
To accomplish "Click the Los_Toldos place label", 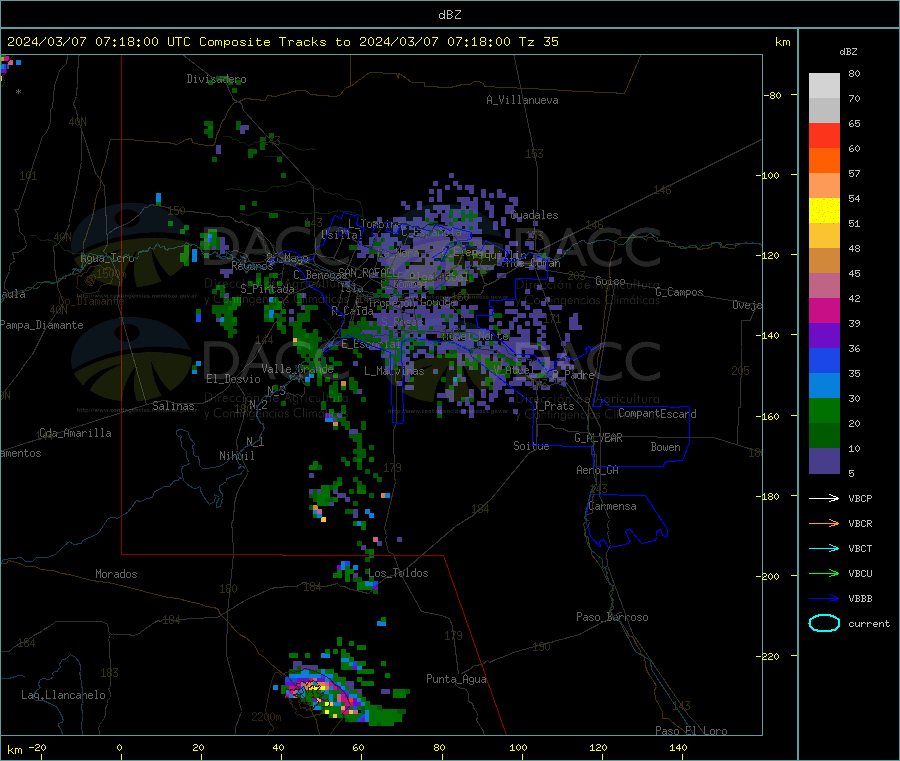I will [398, 573].
